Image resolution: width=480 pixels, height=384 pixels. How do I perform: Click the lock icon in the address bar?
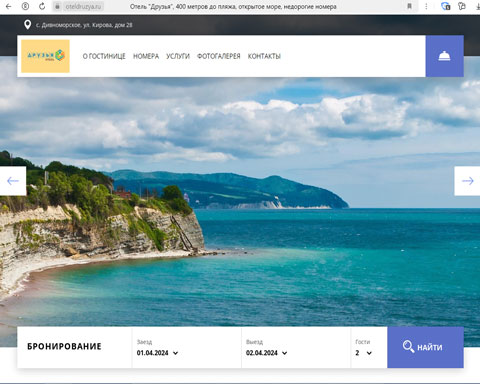coord(57,6)
